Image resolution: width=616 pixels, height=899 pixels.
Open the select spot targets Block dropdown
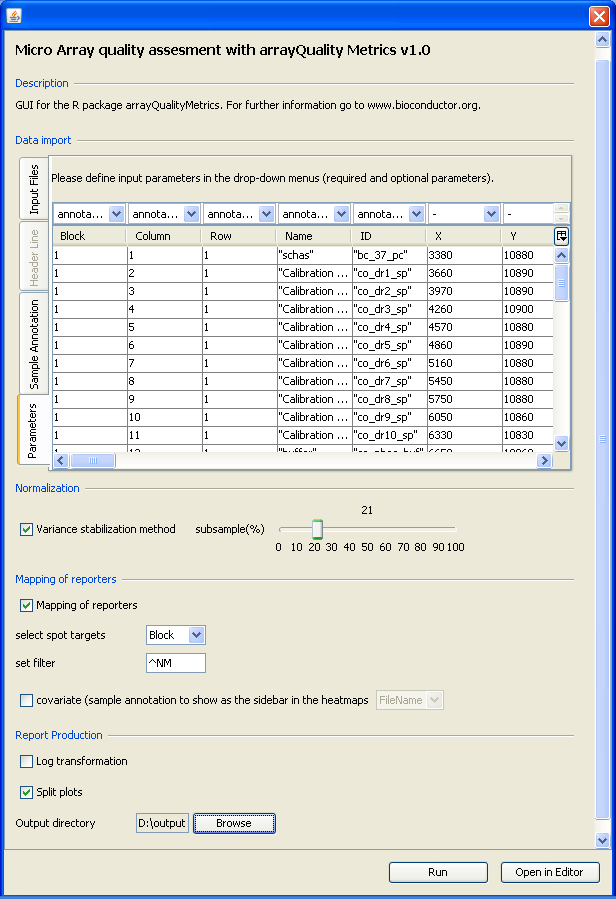196,635
